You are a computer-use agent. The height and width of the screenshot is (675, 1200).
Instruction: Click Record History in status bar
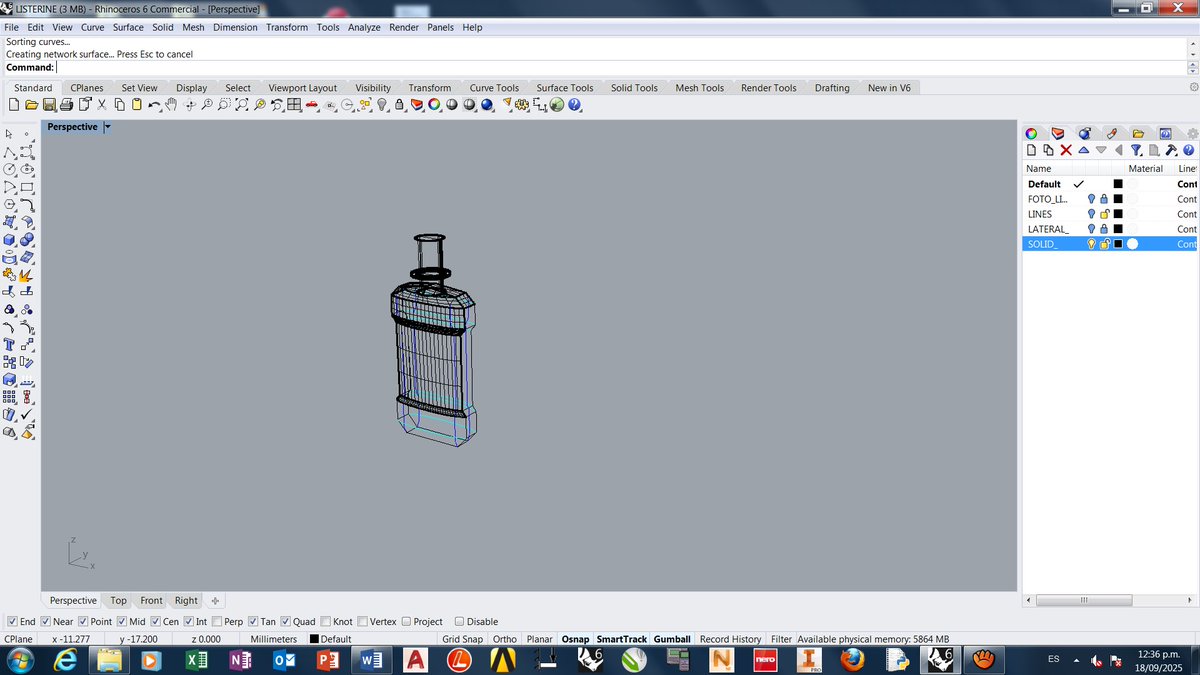tap(730, 639)
